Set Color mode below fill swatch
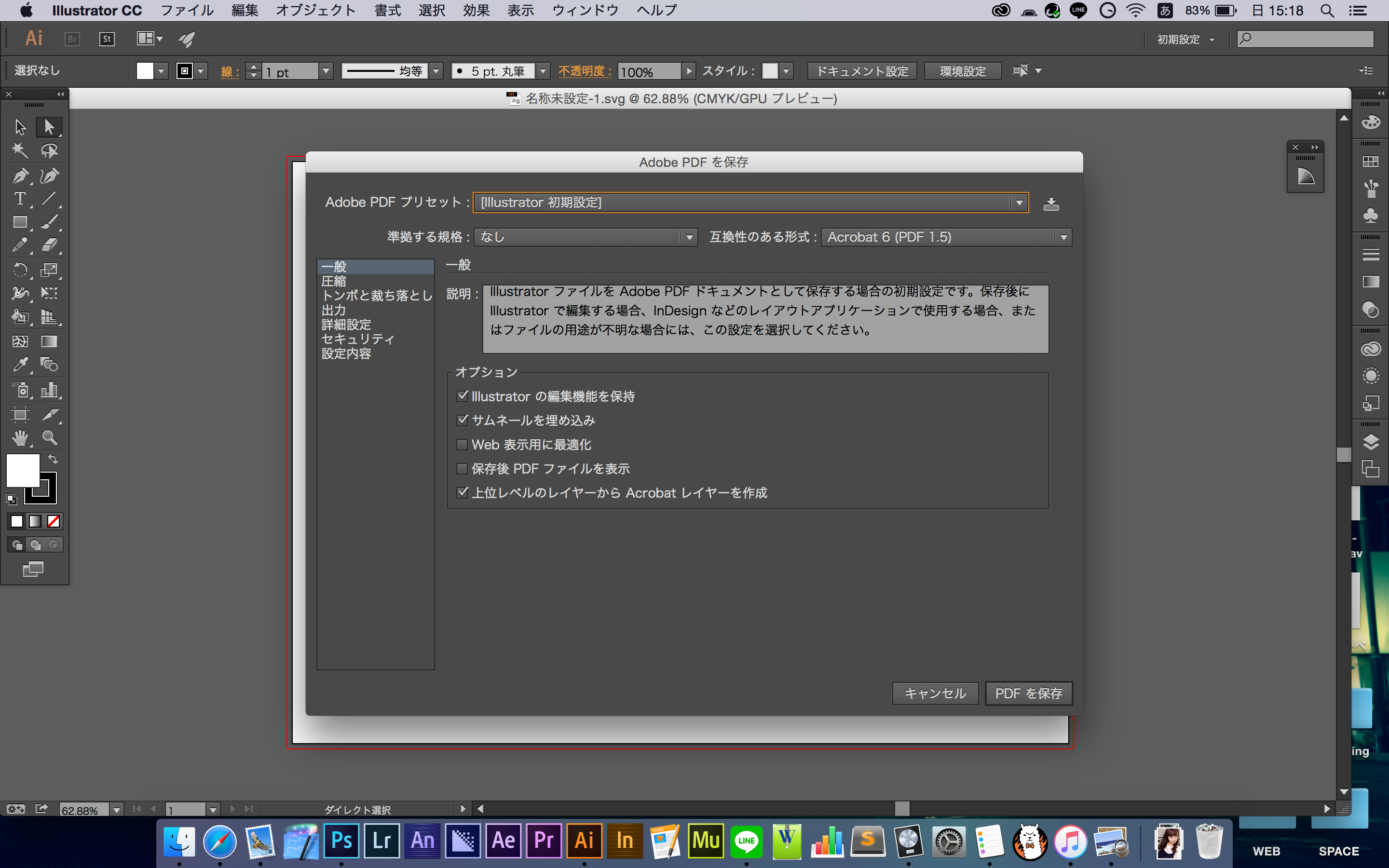Image resolution: width=1389 pixels, height=868 pixels. pyautogui.click(x=17, y=521)
